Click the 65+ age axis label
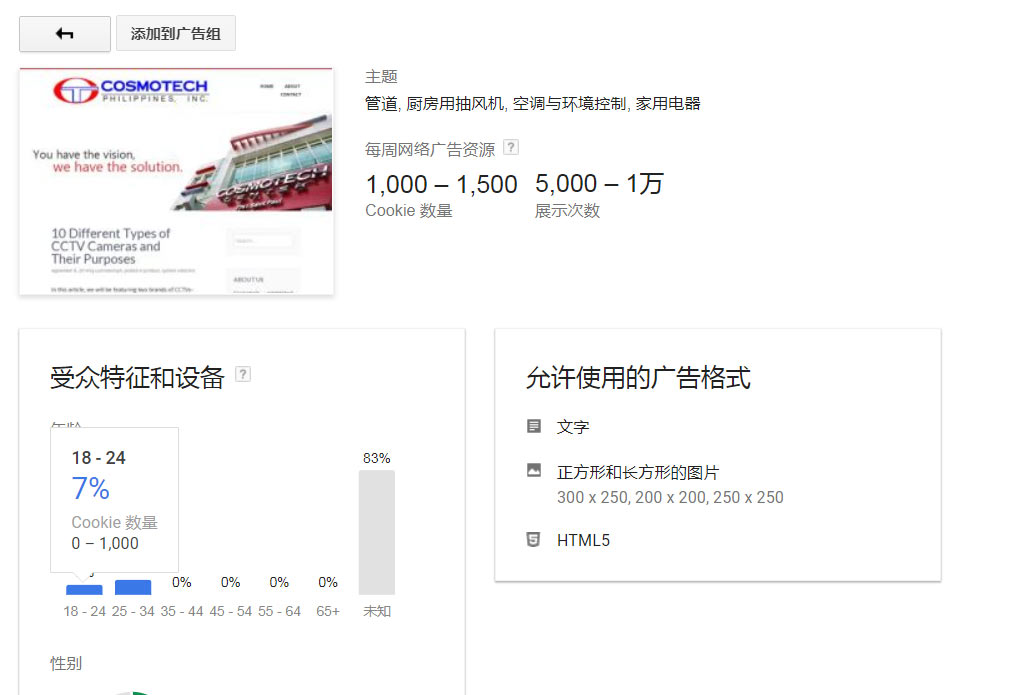 tap(328, 611)
